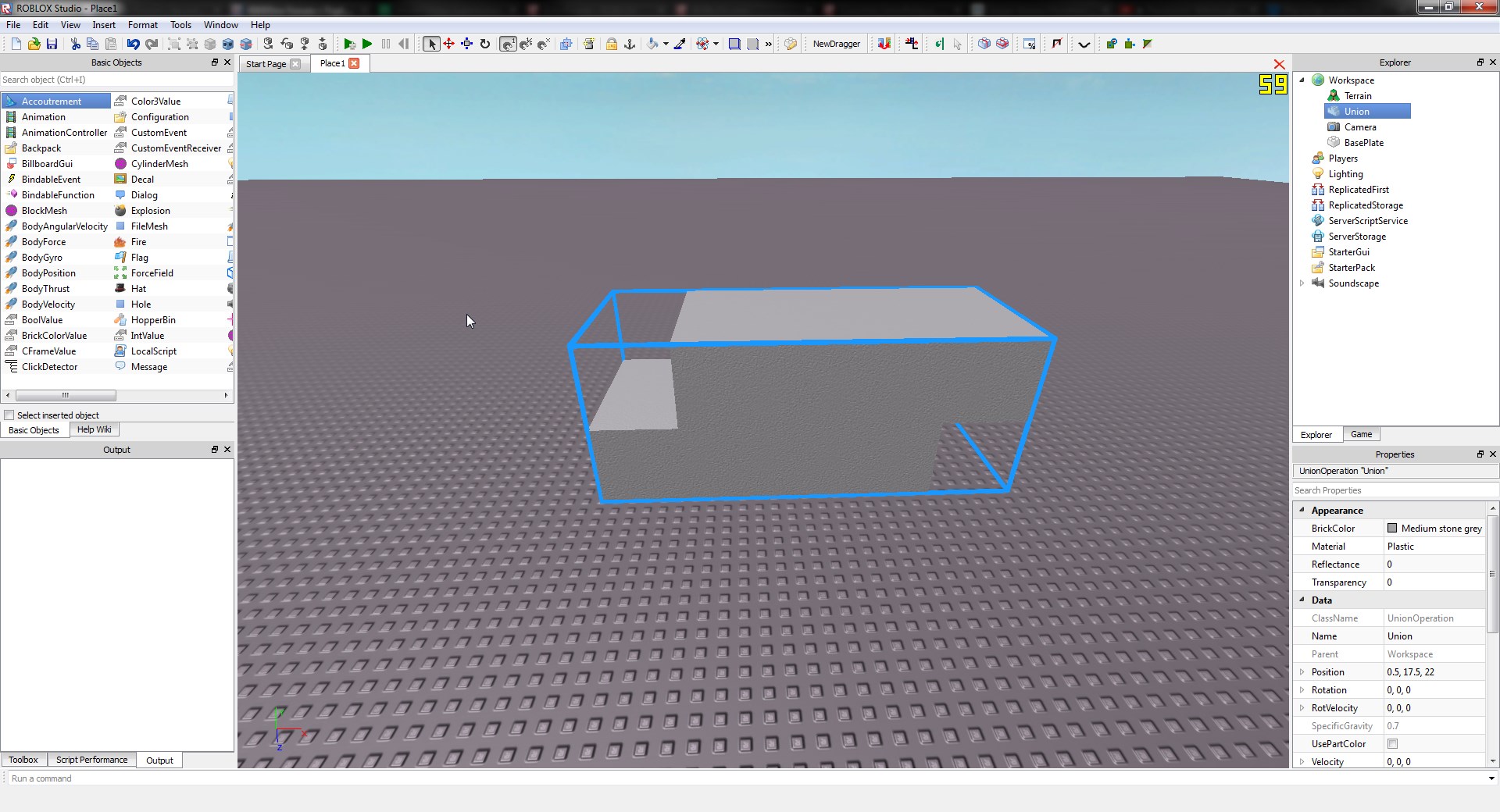Undo the last action with the blue arrow
Image resolution: width=1500 pixels, height=812 pixels.
(133, 44)
